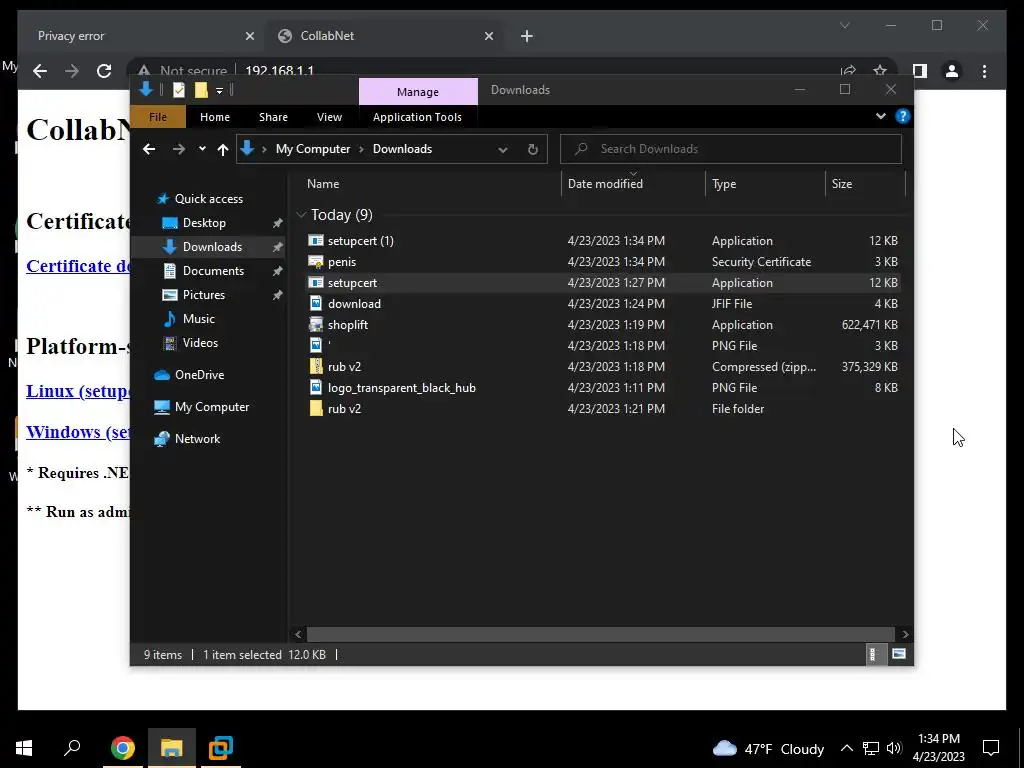1024x768 pixels.
Task: Click My Computer in the address path
Action: tap(313, 149)
